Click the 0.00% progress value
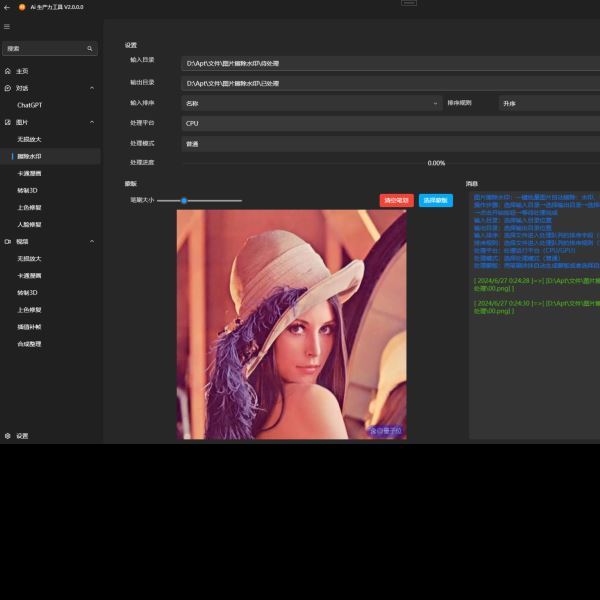600x600 pixels. [436, 163]
